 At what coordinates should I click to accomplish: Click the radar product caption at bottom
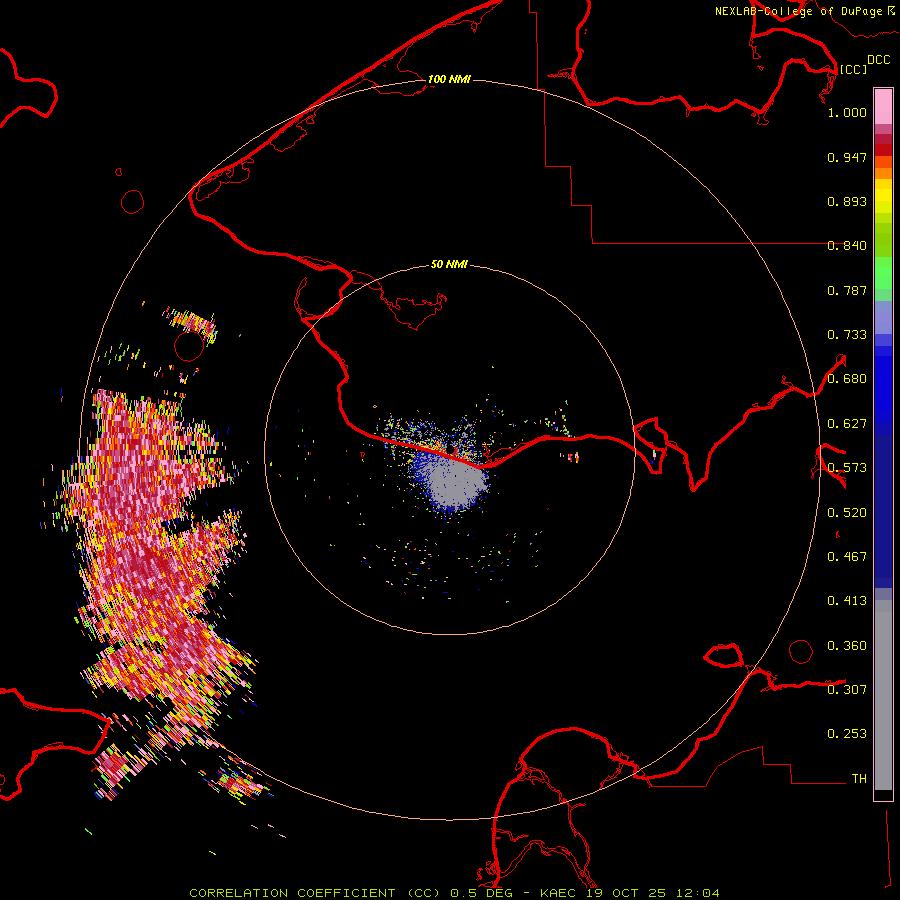tap(454, 893)
